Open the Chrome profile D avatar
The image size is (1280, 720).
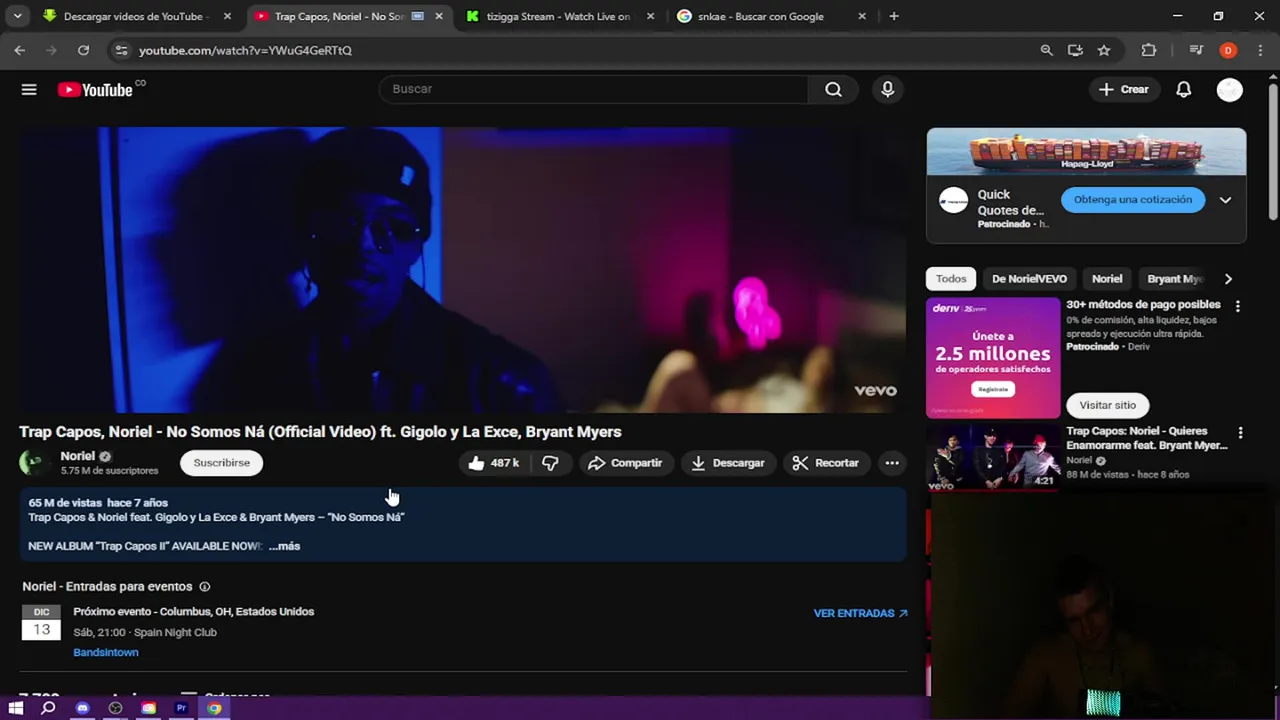coord(1228,50)
